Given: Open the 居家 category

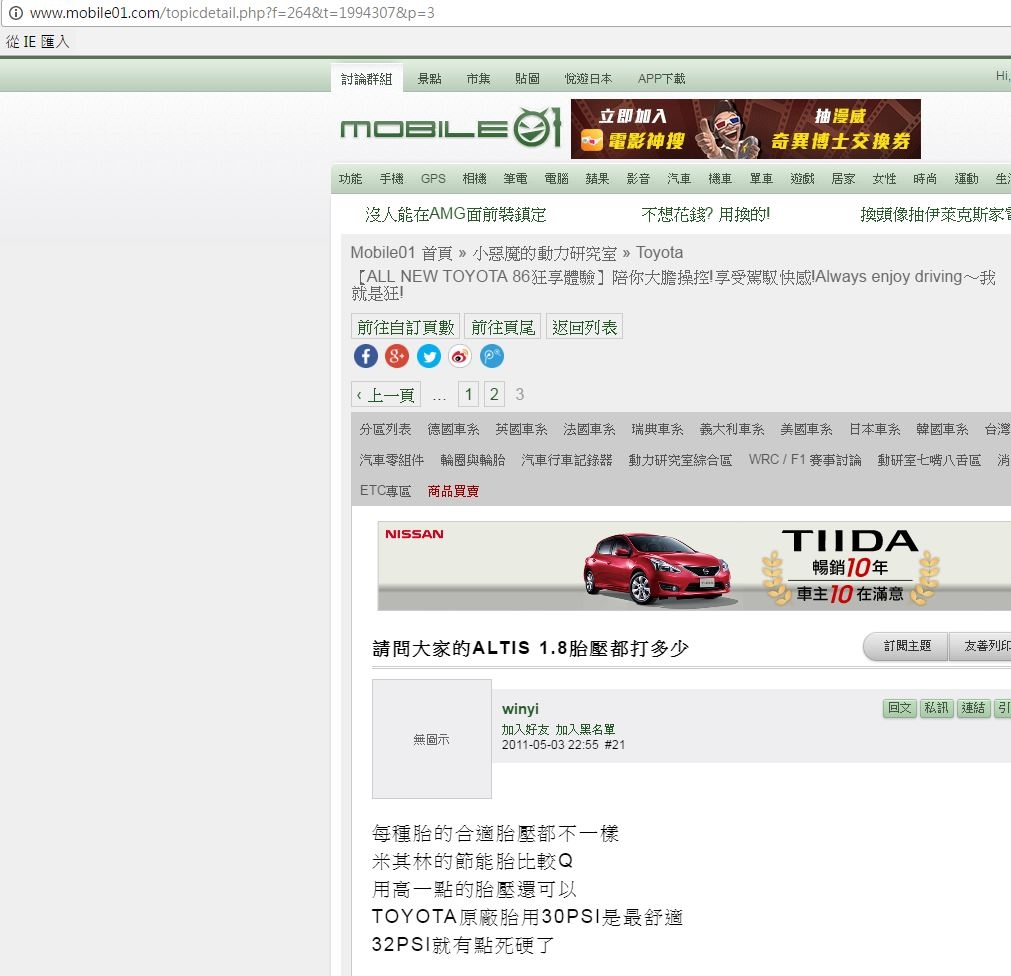Looking at the screenshot, I should point(843,179).
